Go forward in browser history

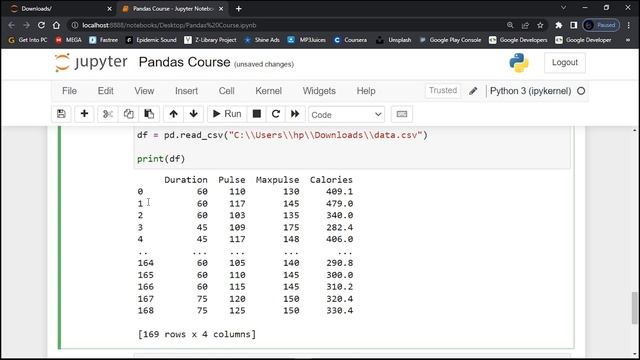point(27,25)
